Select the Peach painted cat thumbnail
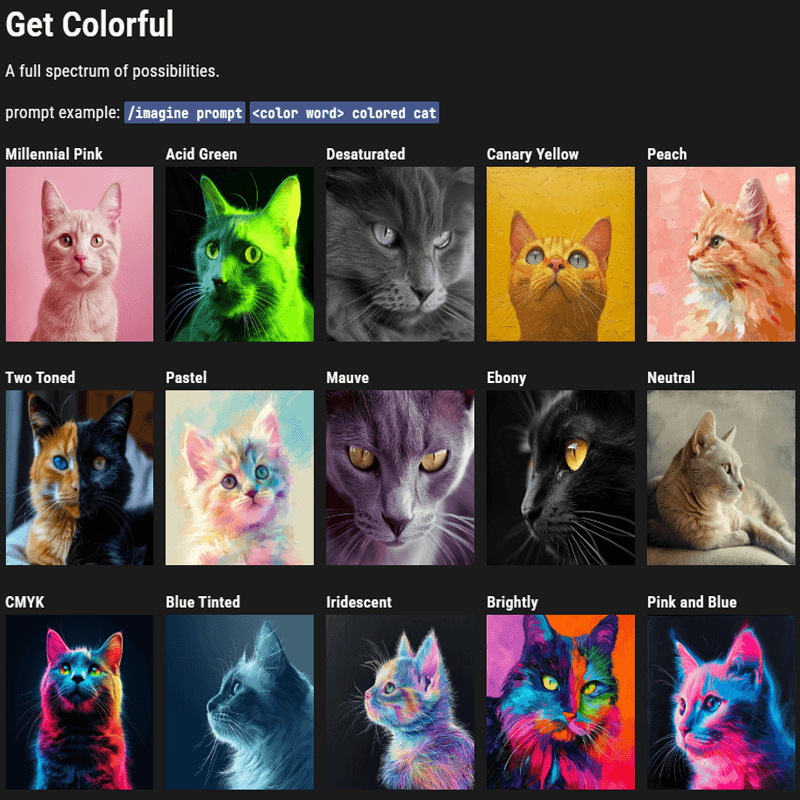This screenshot has width=800, height=800. tap(721, 254)
